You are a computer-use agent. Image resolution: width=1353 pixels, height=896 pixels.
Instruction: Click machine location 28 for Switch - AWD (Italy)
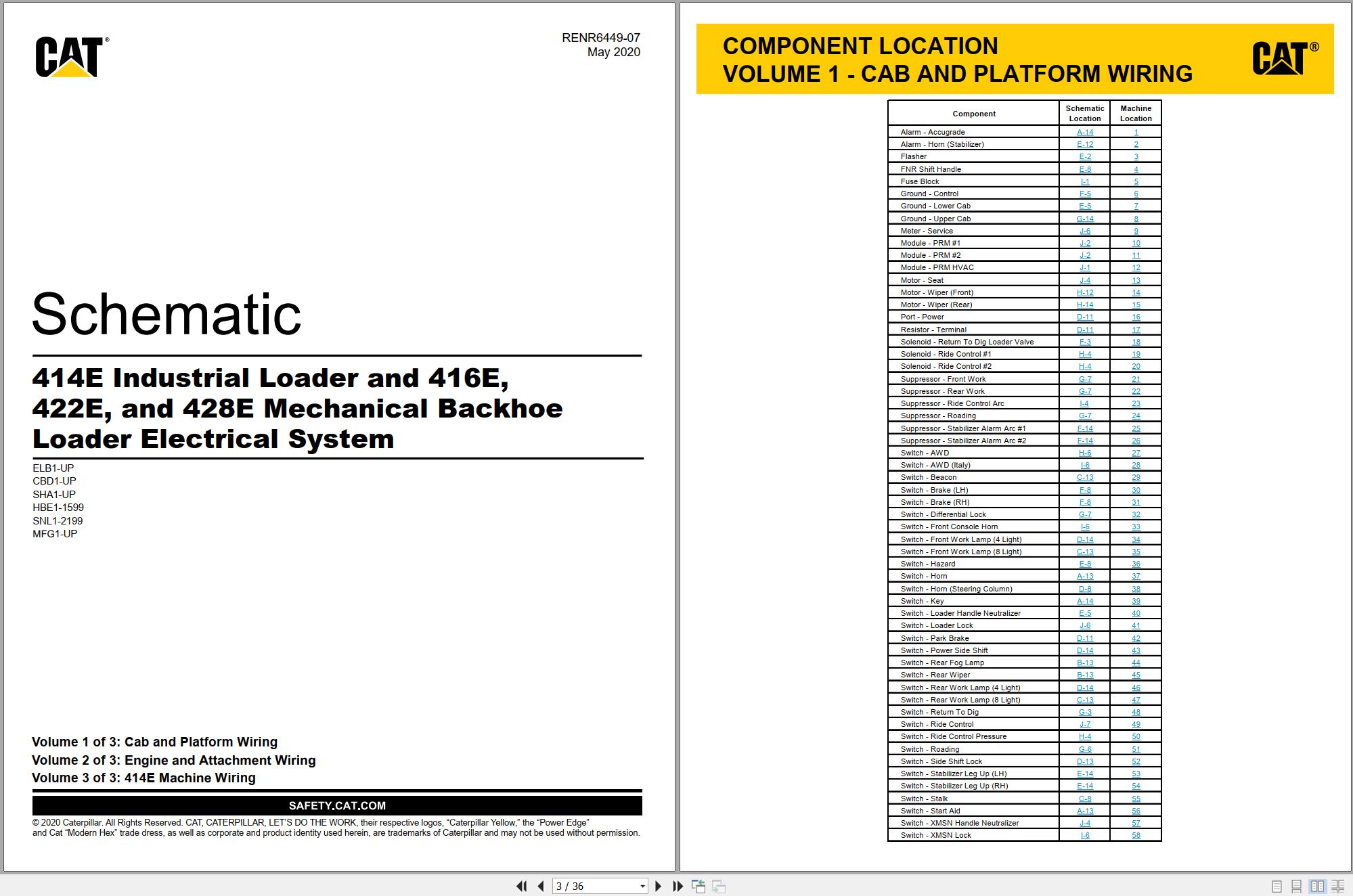tap(1136, 465)
